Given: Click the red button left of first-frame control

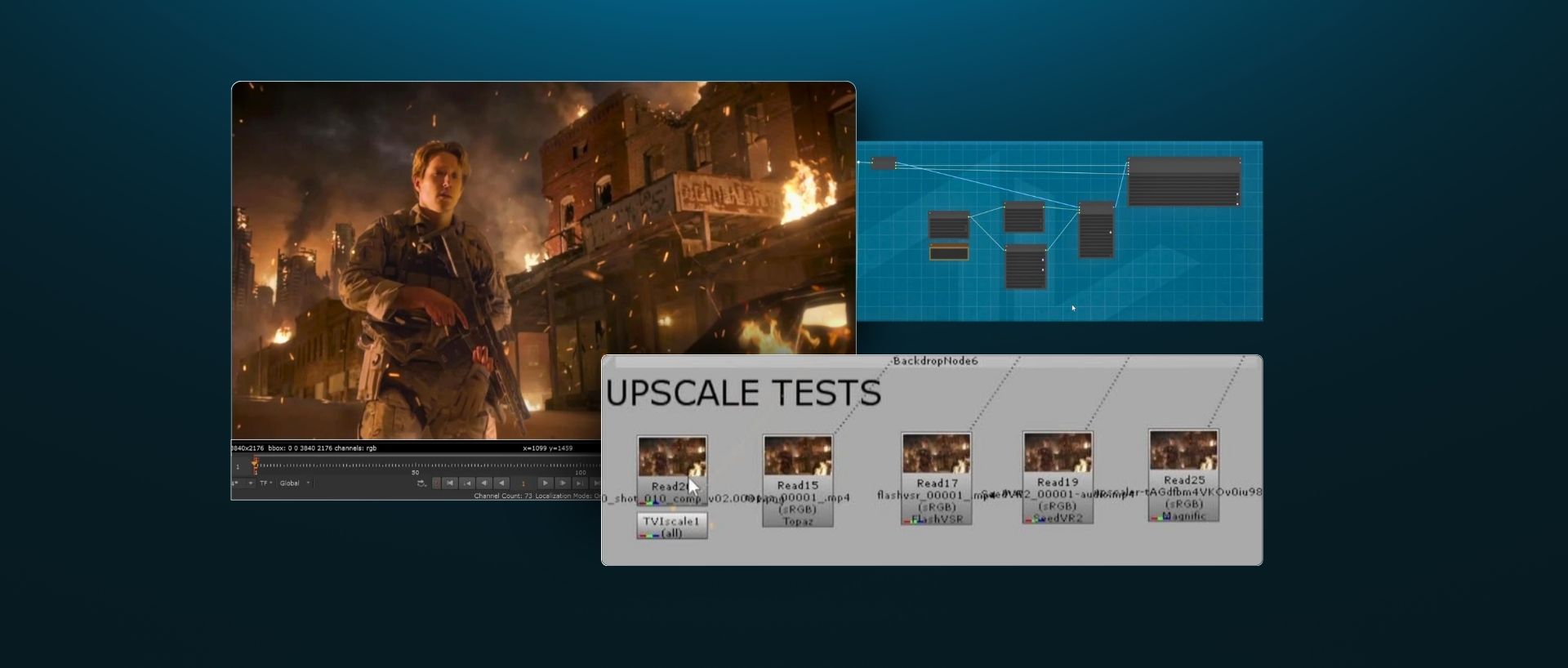Looking at the screenshot, I should coord(436,483).
